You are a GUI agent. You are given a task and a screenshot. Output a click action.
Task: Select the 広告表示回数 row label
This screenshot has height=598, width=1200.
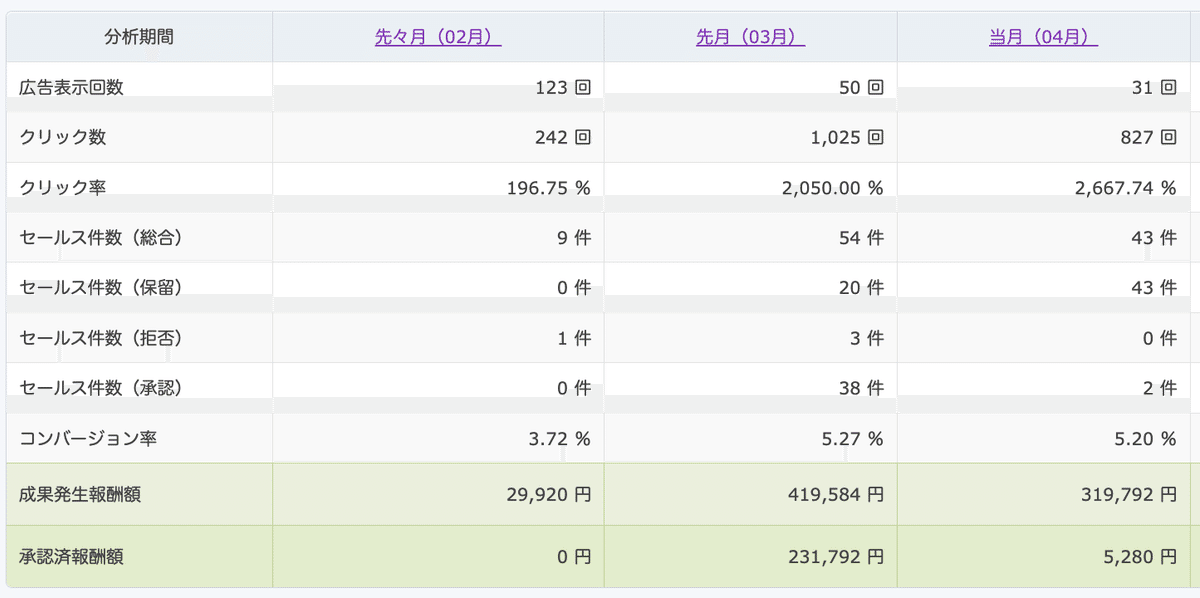click(x=72, y=87)
